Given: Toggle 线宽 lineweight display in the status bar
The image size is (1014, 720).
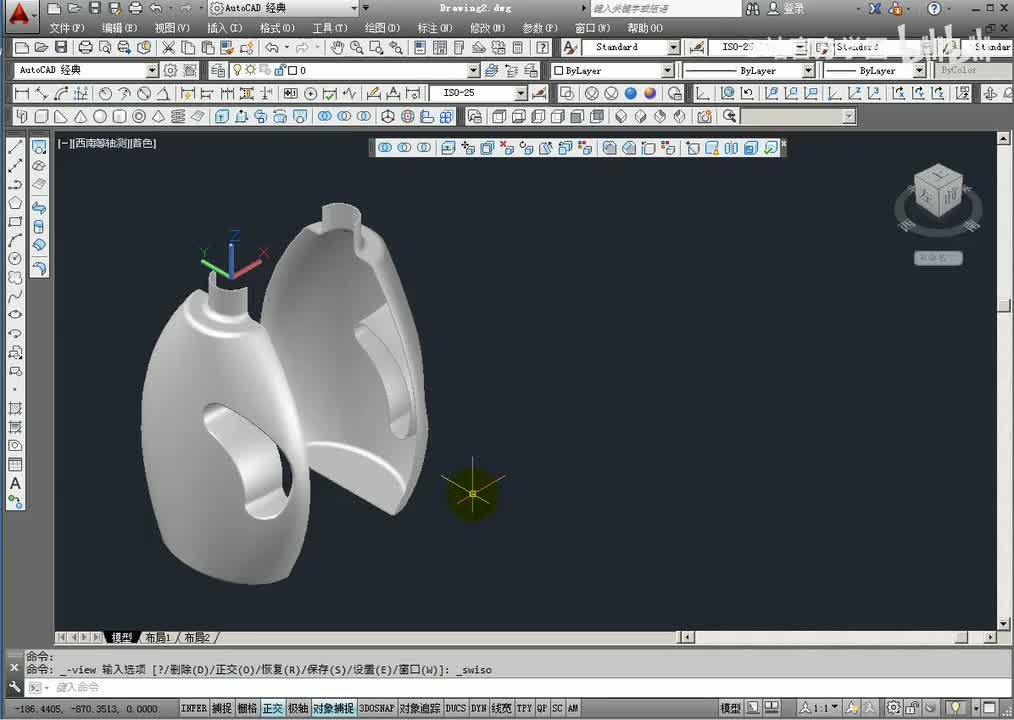Looking at the screenshot, I should coord(501,708).
